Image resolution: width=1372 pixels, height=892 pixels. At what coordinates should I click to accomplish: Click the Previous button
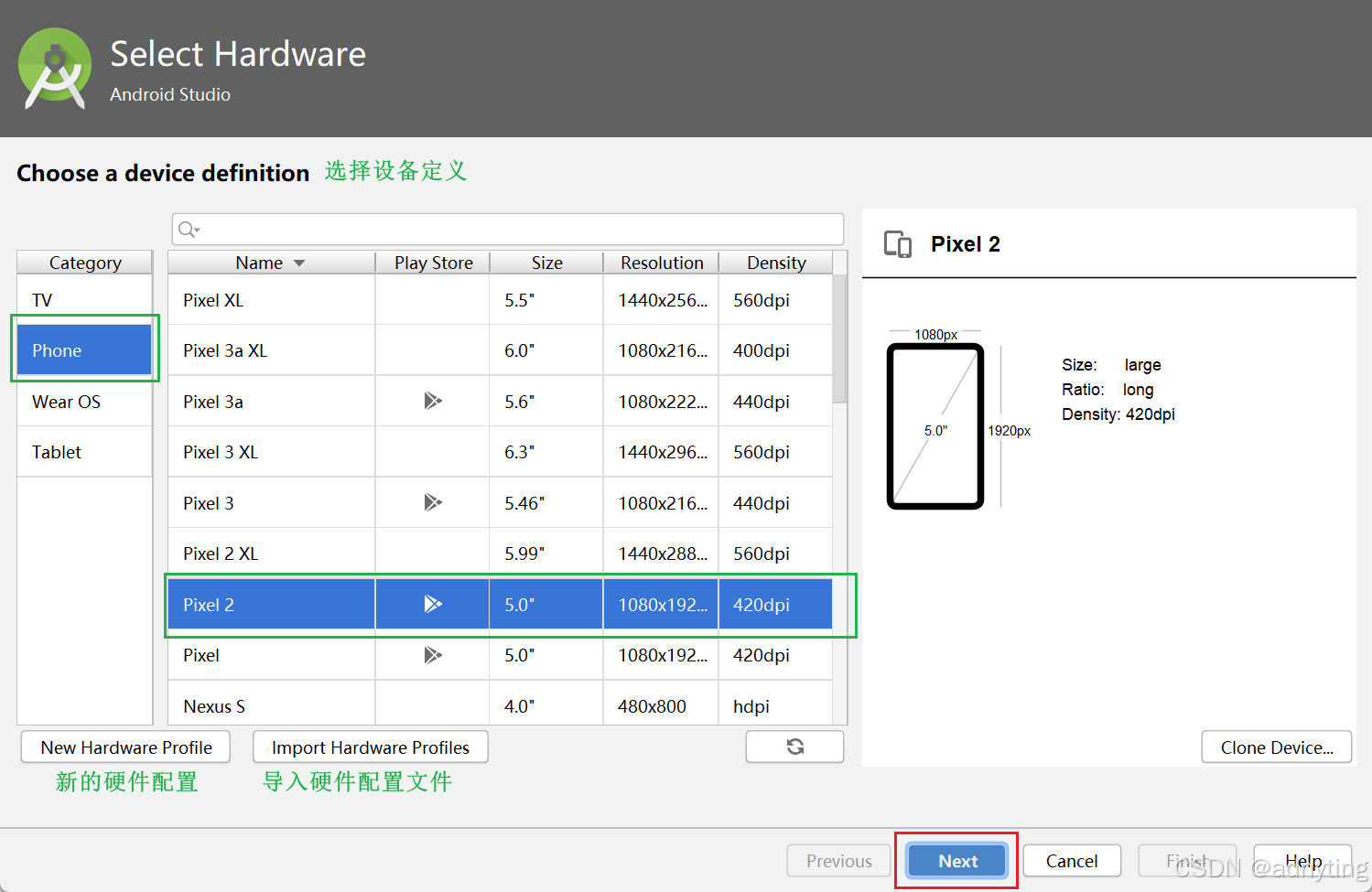point(838,861)
